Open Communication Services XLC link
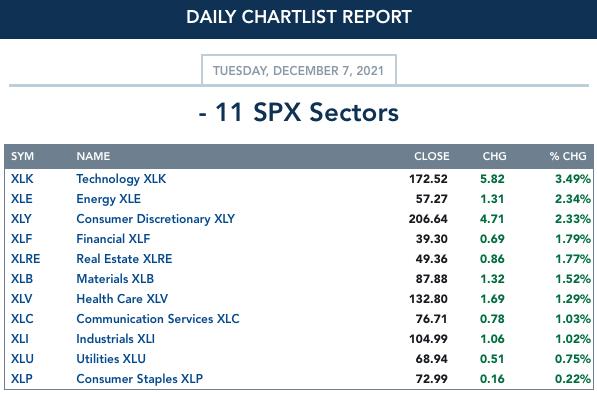This screenshot has height=394, width=597. pos(158,319)
